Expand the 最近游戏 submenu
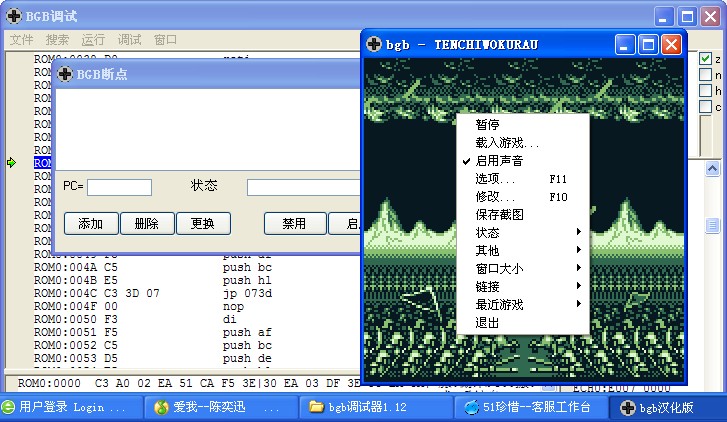Screen dimensions: 727x422 point(523,305)
